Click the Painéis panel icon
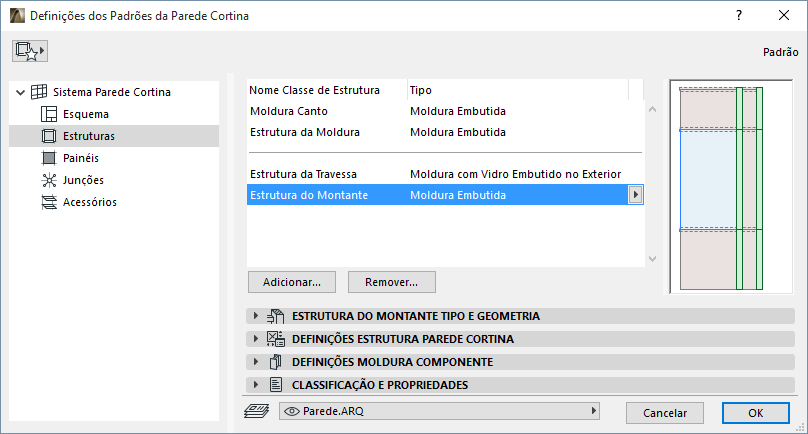 49,158
